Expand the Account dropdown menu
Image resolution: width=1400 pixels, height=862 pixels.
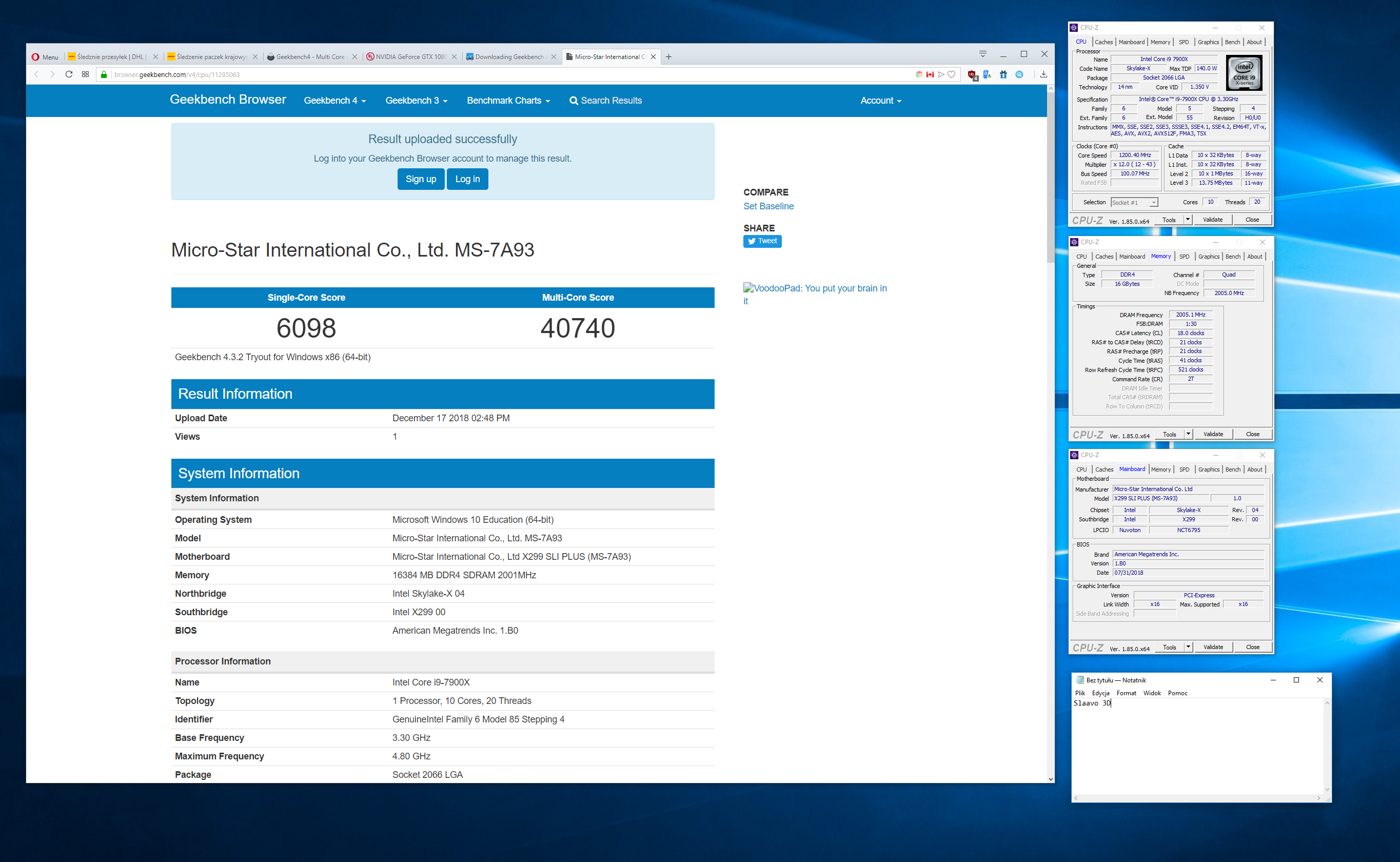pos(881,101)
